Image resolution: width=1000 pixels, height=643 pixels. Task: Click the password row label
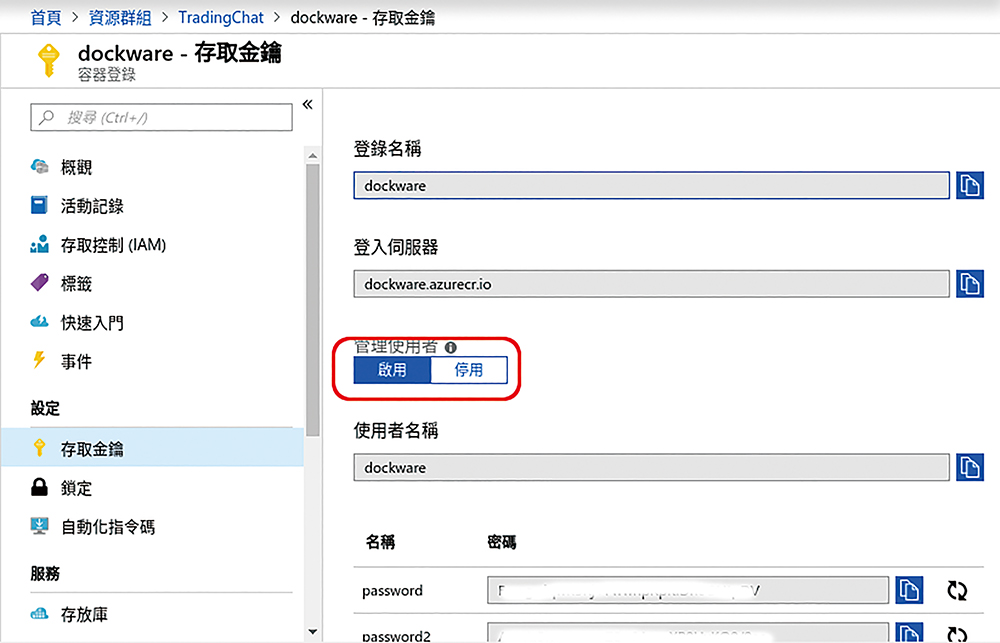tap(392, 591)
